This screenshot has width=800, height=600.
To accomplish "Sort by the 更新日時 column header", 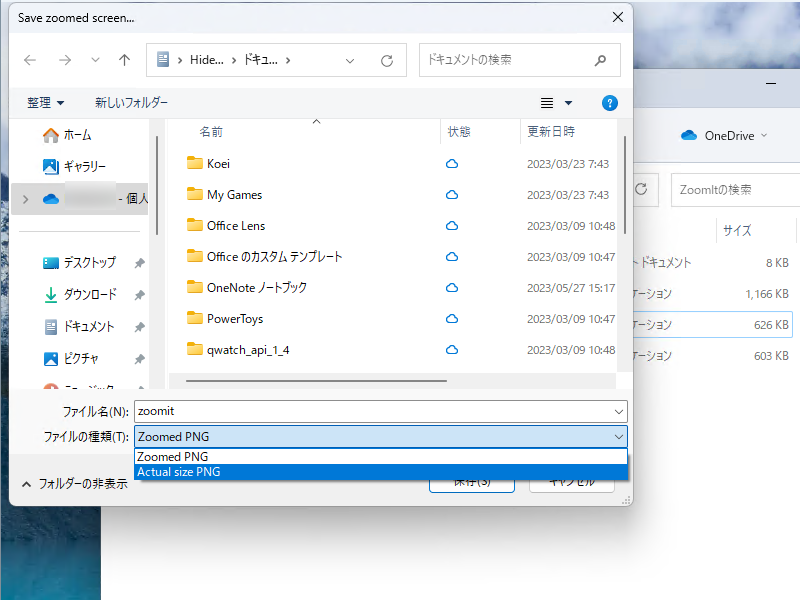I will click(551, 132).
